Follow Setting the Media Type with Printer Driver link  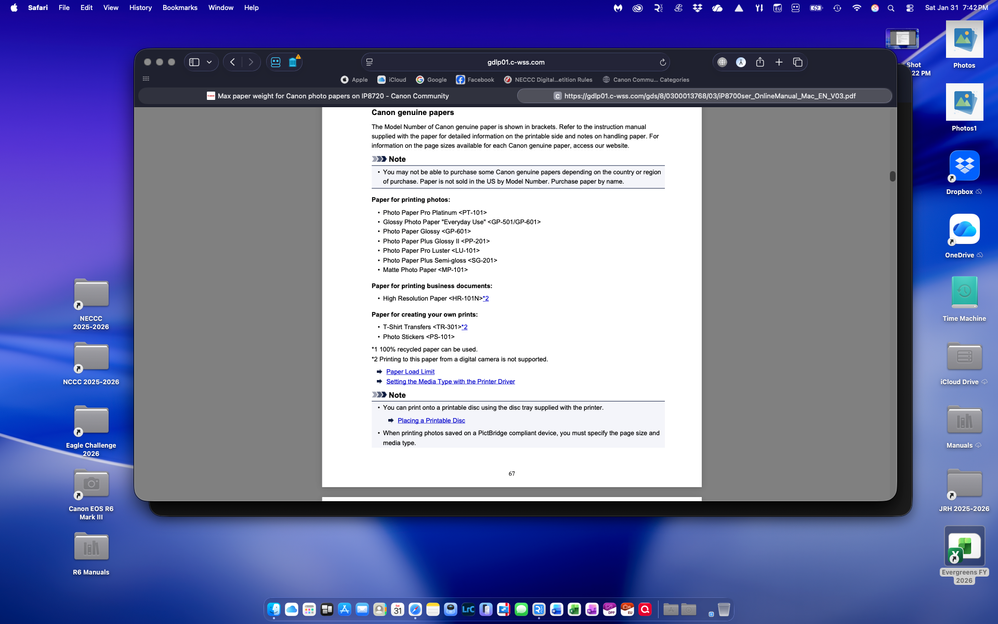450,381
